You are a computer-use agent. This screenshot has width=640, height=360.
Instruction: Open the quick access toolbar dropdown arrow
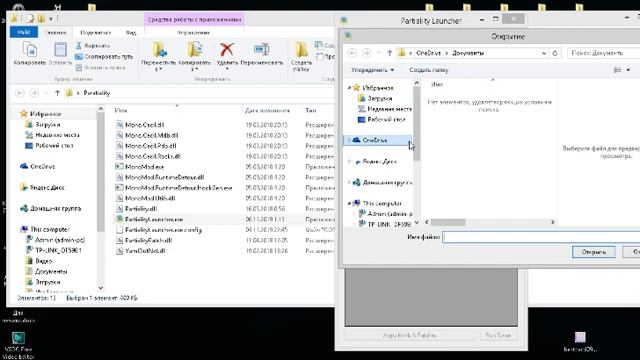(51, 19)
